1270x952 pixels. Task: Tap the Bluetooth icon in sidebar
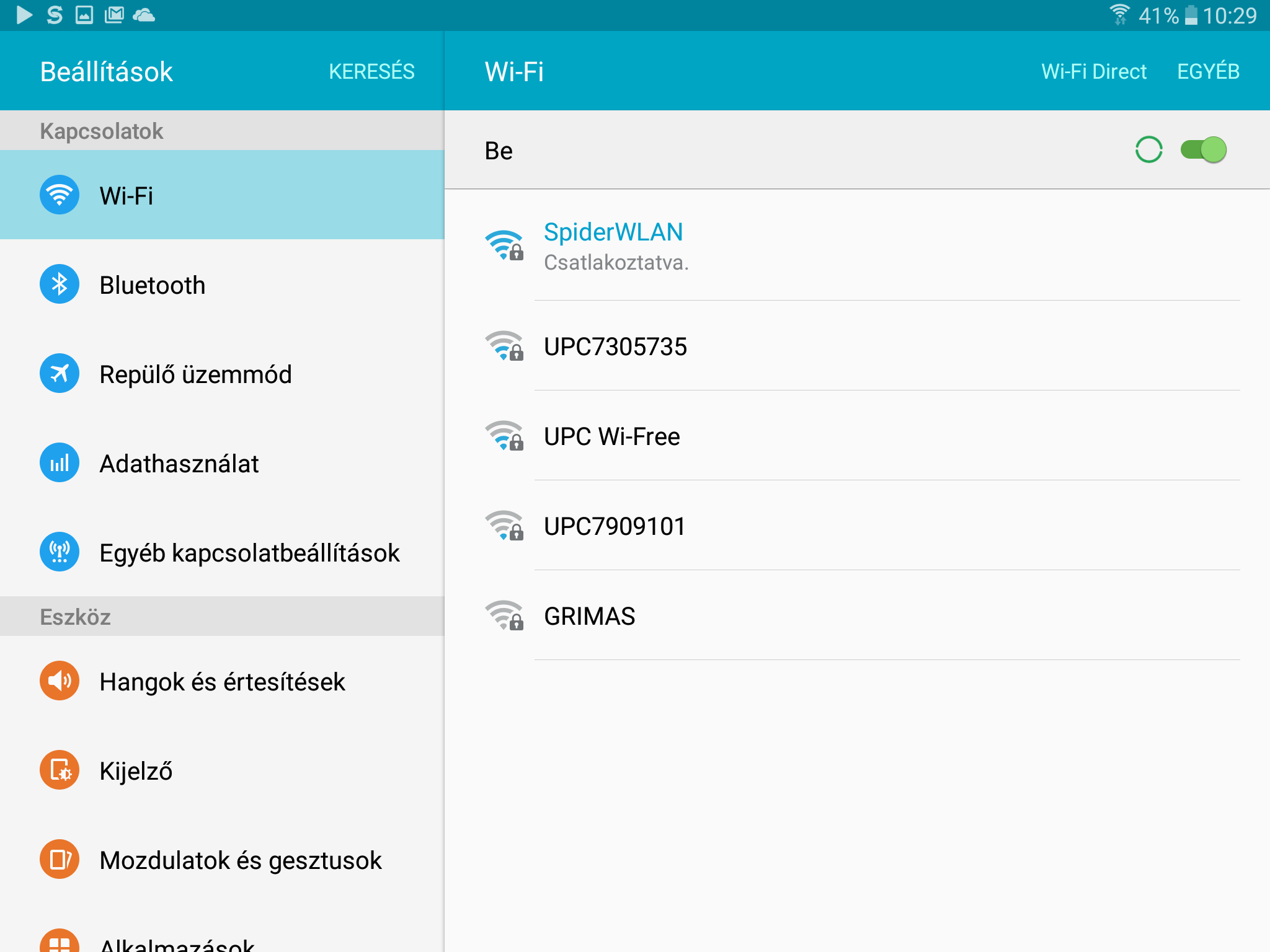(60, 284)
